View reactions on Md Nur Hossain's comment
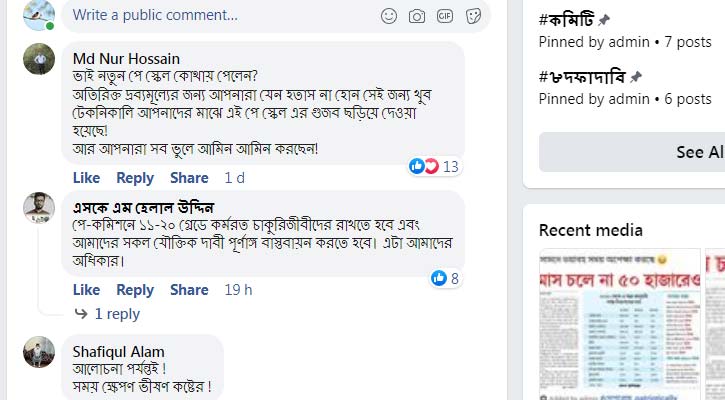 pos(434,166)
